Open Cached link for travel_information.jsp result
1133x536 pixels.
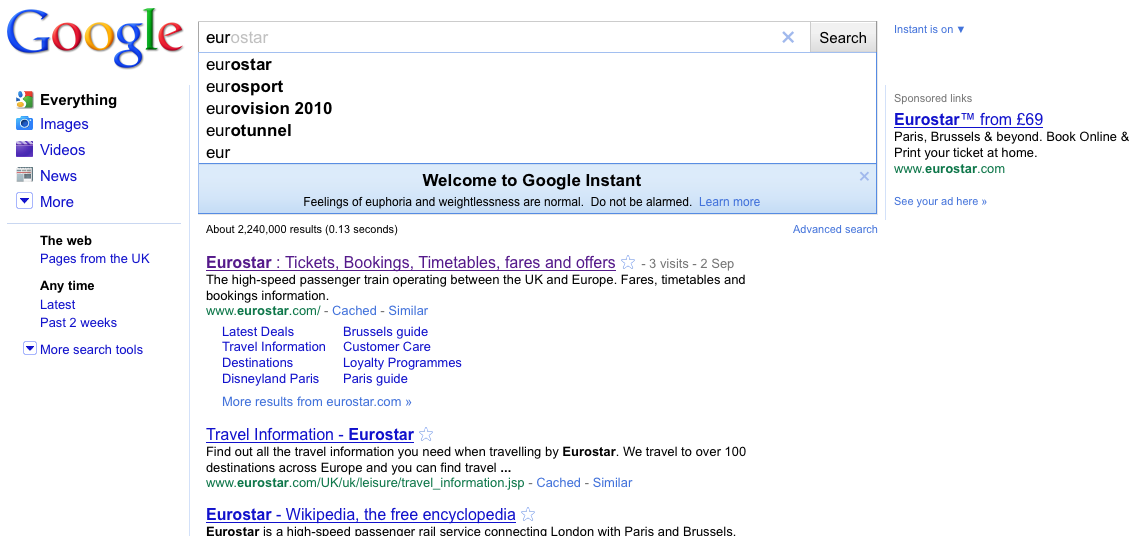[x=559, y=483]
